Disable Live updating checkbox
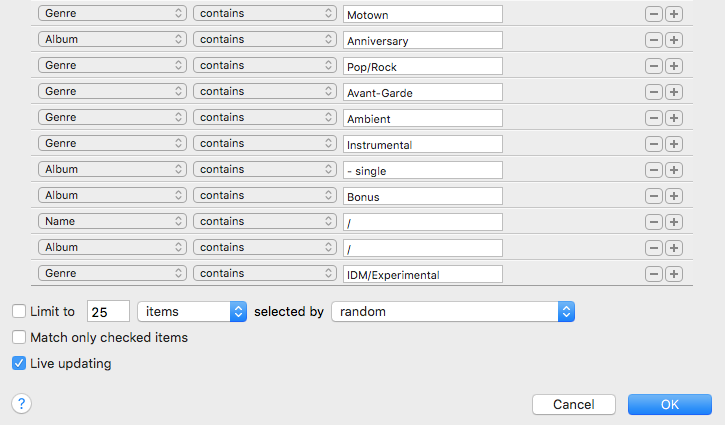 (x=19, y=363)
